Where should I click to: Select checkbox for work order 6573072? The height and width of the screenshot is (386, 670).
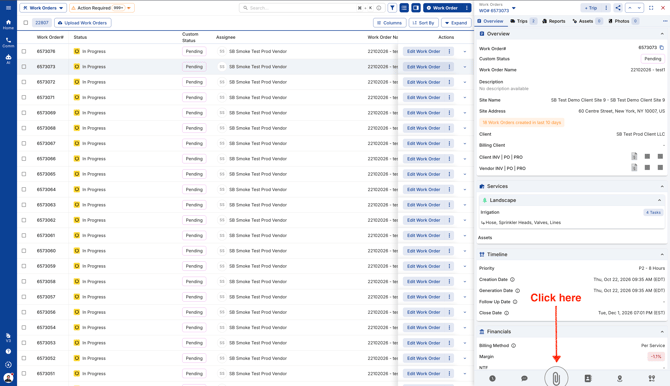tap(24, 82)
